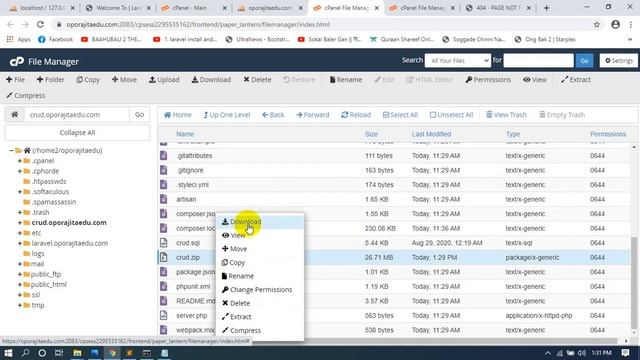Click the crud.zip file icon
This screenshot has height=360, width=640.
[164, 257]
